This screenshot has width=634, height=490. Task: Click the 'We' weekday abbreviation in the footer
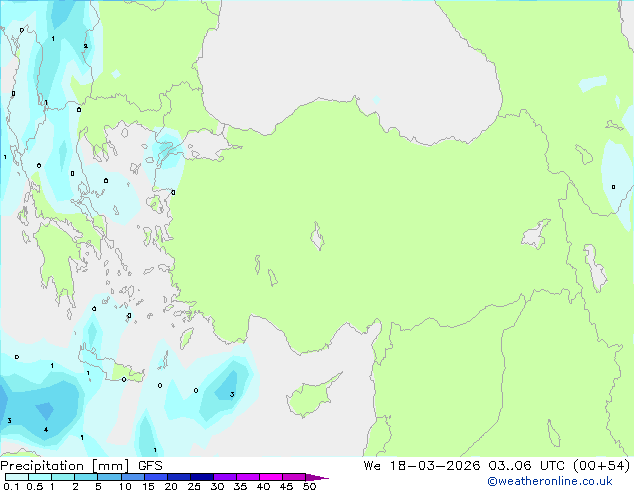click(x=372, y=465)
